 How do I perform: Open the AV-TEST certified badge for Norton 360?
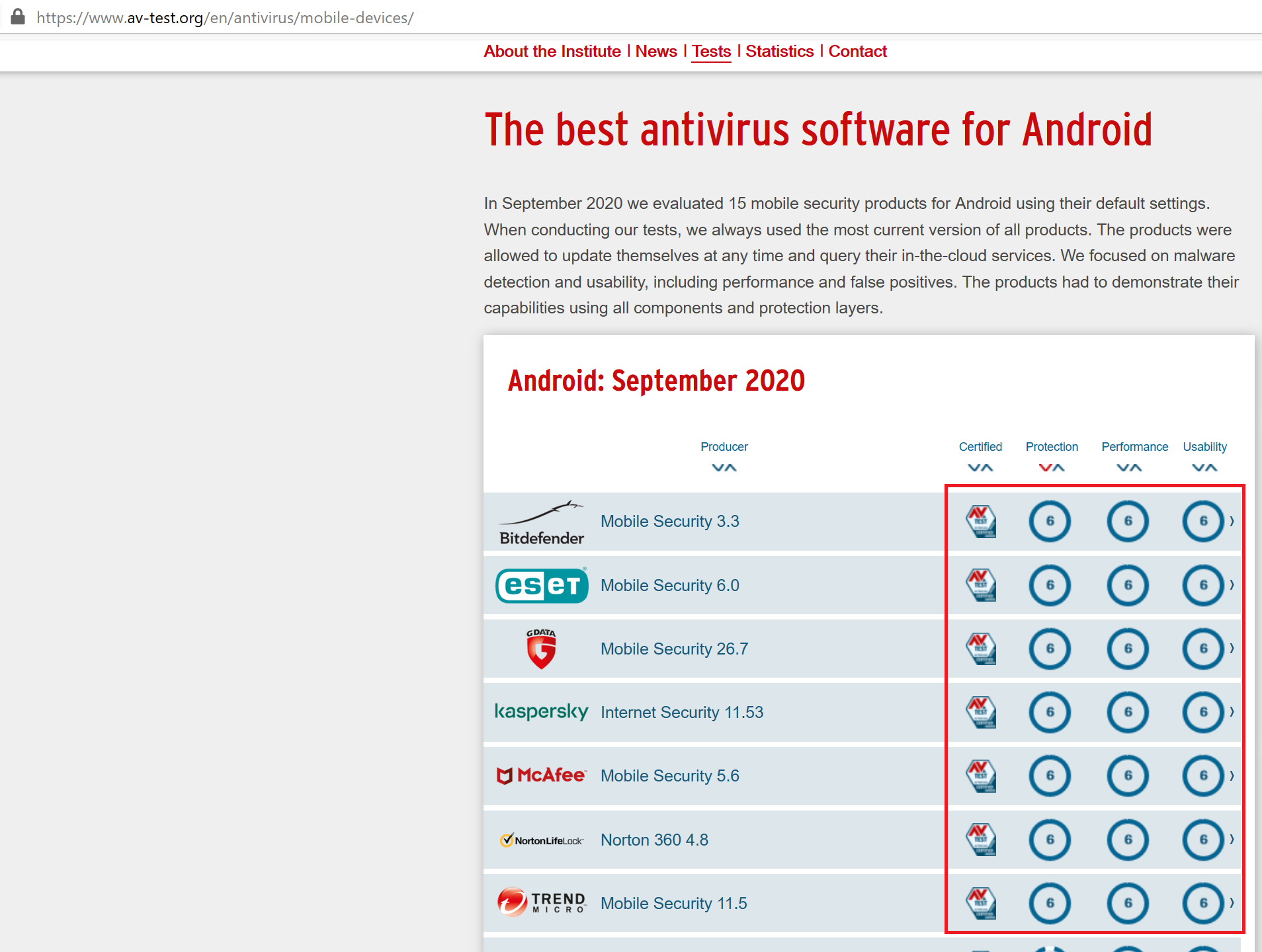(x=981, y=840)
